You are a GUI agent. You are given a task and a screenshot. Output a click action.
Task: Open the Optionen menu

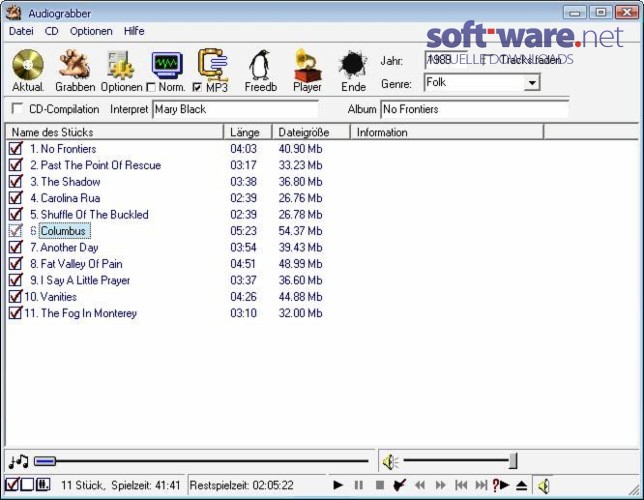coord(91,31)
